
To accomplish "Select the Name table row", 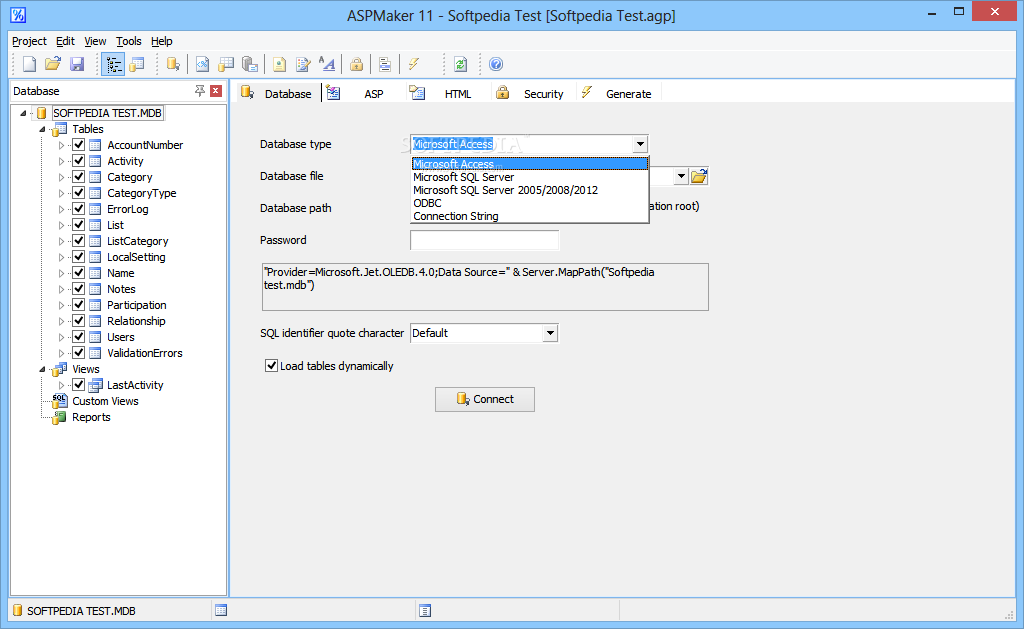I will 121,273.
